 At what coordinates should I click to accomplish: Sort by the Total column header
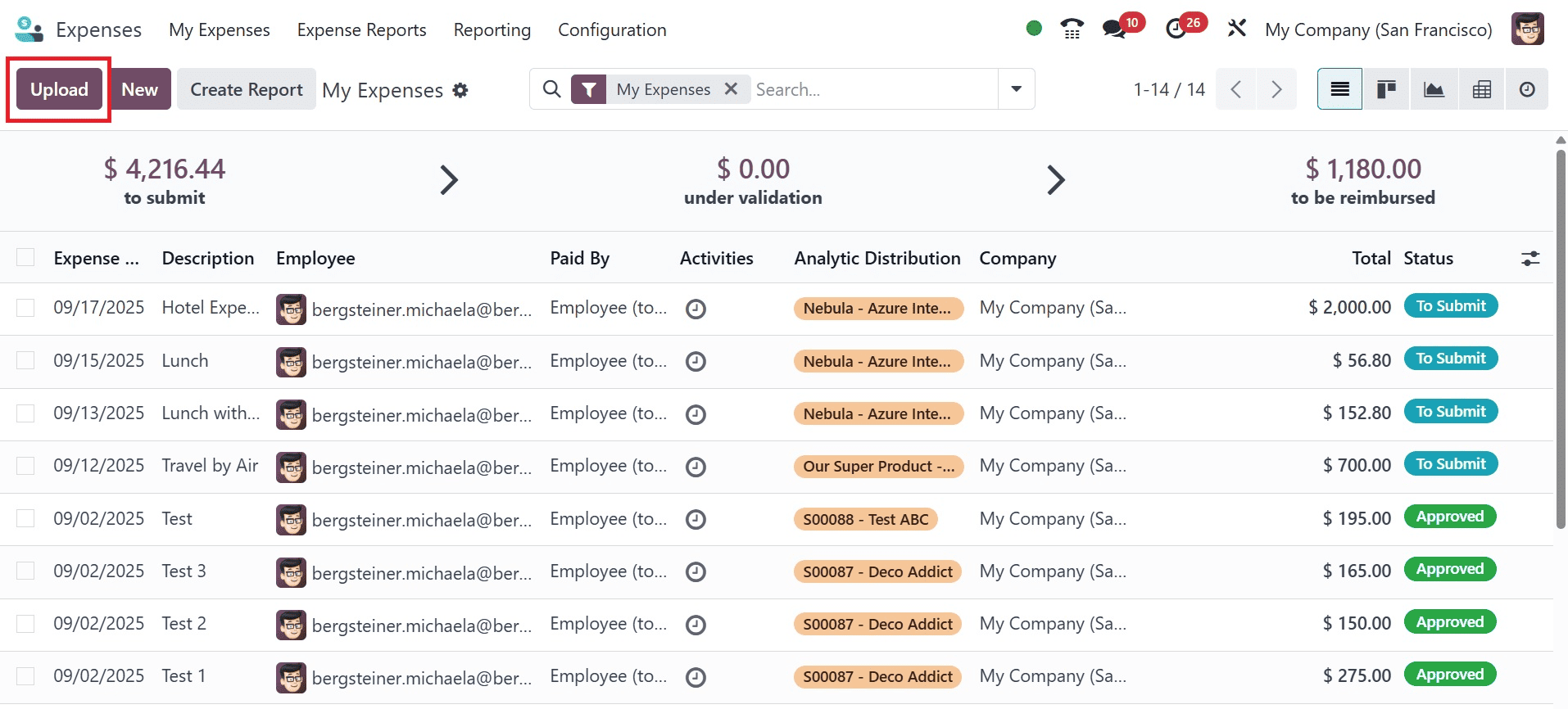[x=1371, y=259]
